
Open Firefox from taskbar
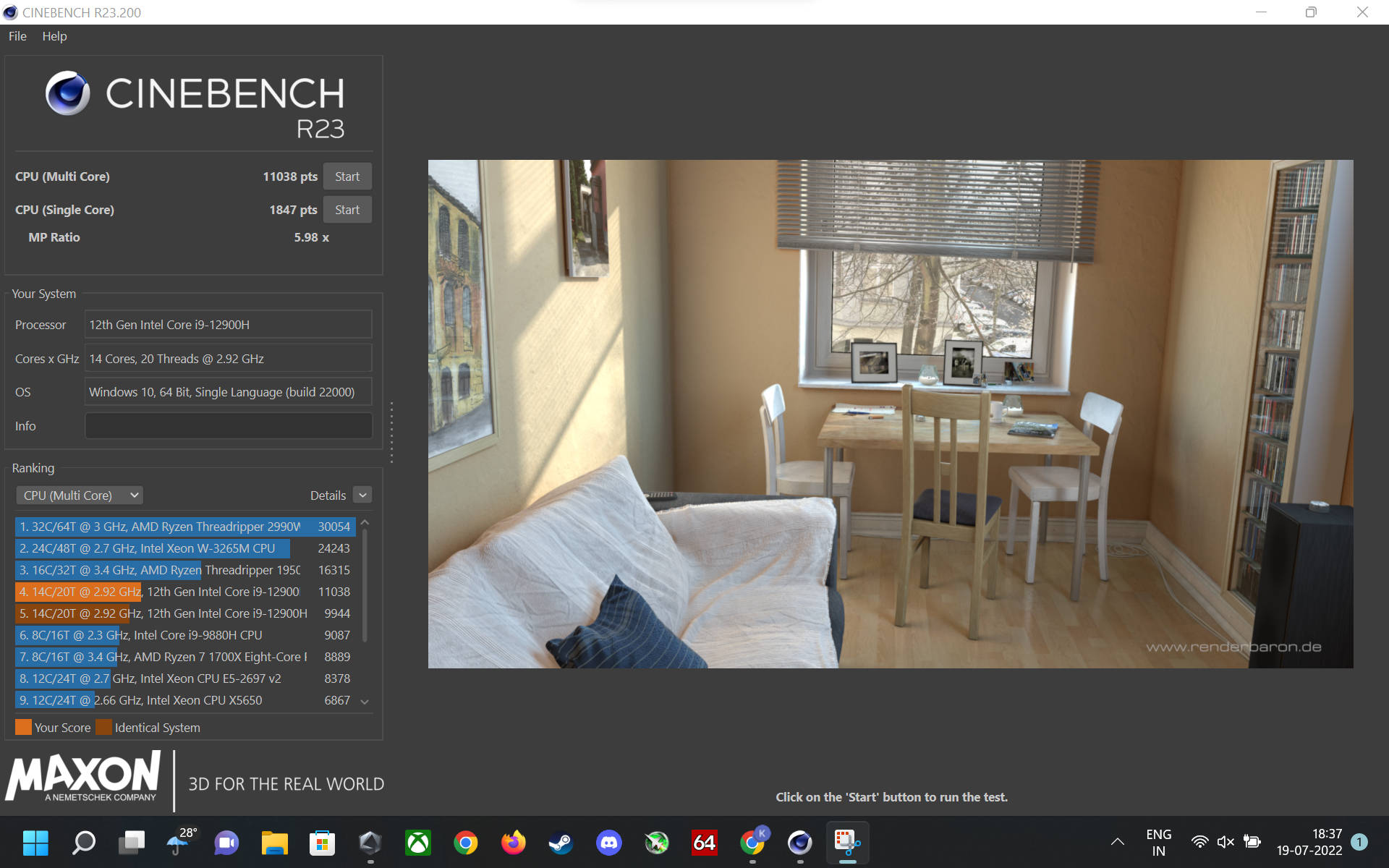tap(513, 843)
